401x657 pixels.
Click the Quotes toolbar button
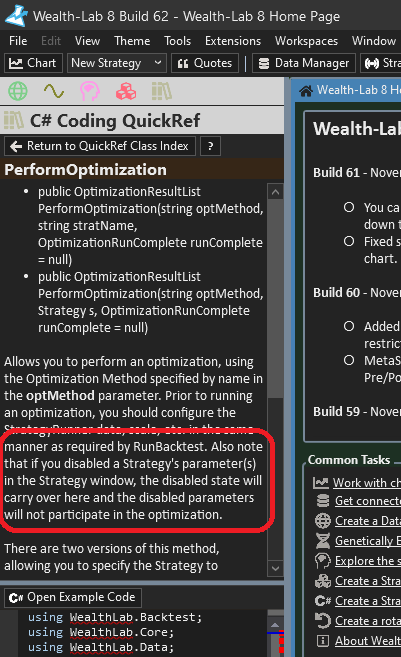click(205, 63)
